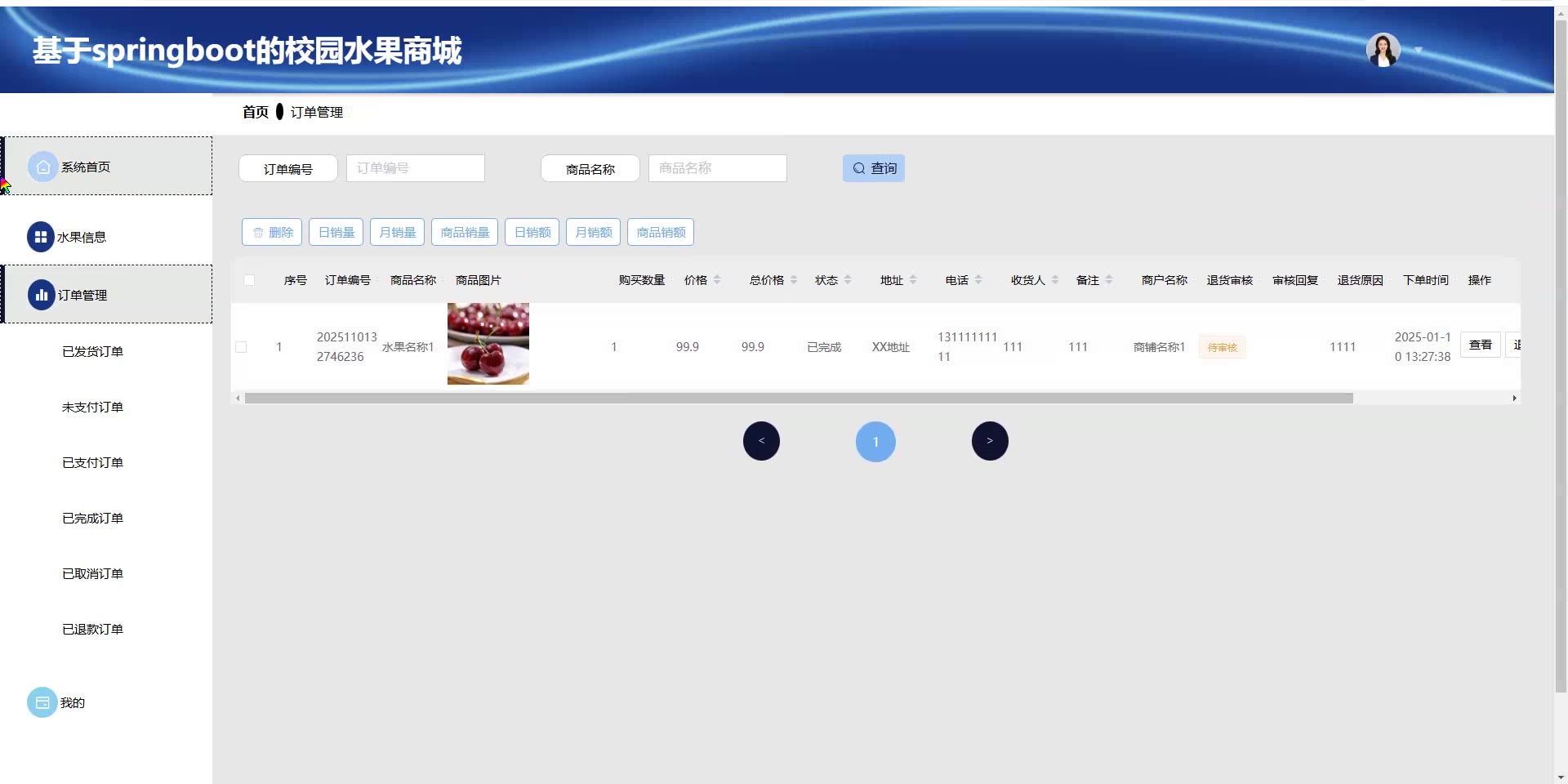Open 已取消订单 in the sidebar
The height and width of the screenshot is (784, 1568).
click(92, 573)
